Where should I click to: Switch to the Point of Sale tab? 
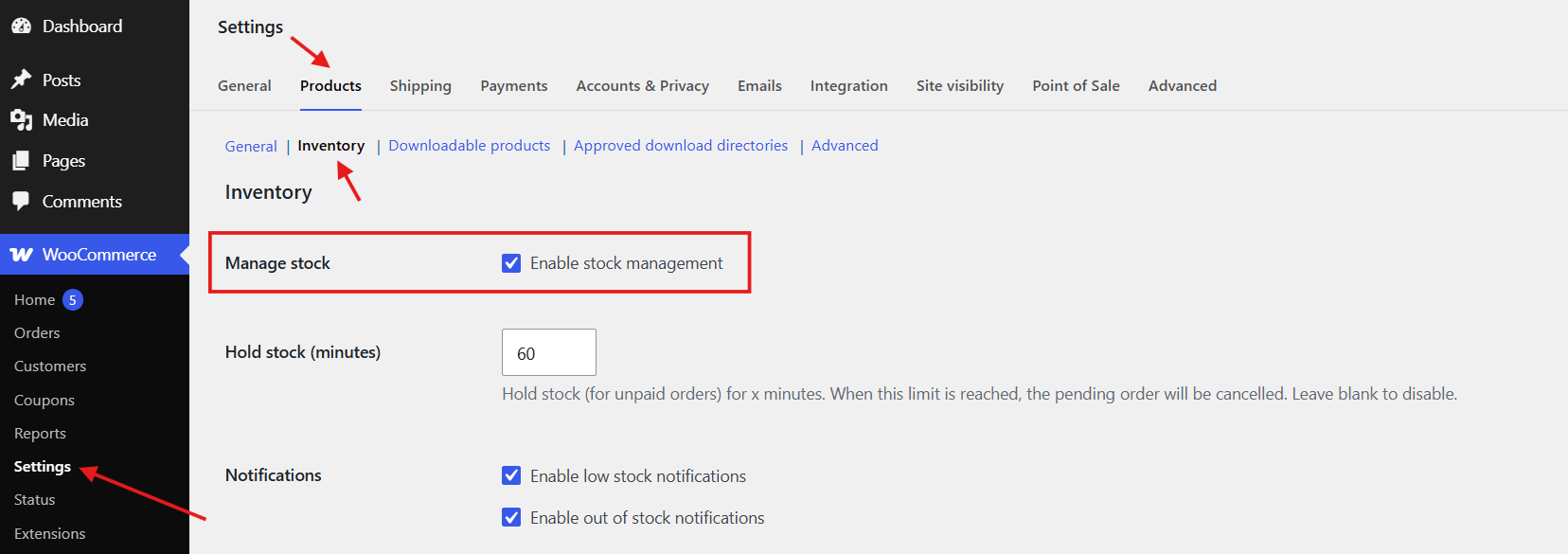pos(1076,86)
